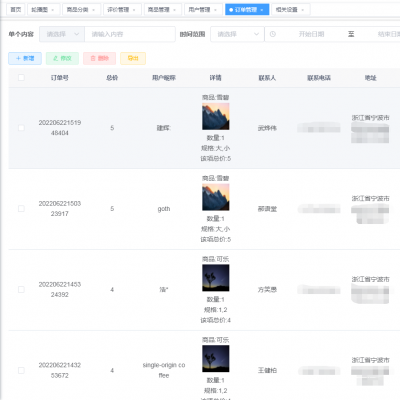Click the green 修改 edit button

(x=62, y=58)
